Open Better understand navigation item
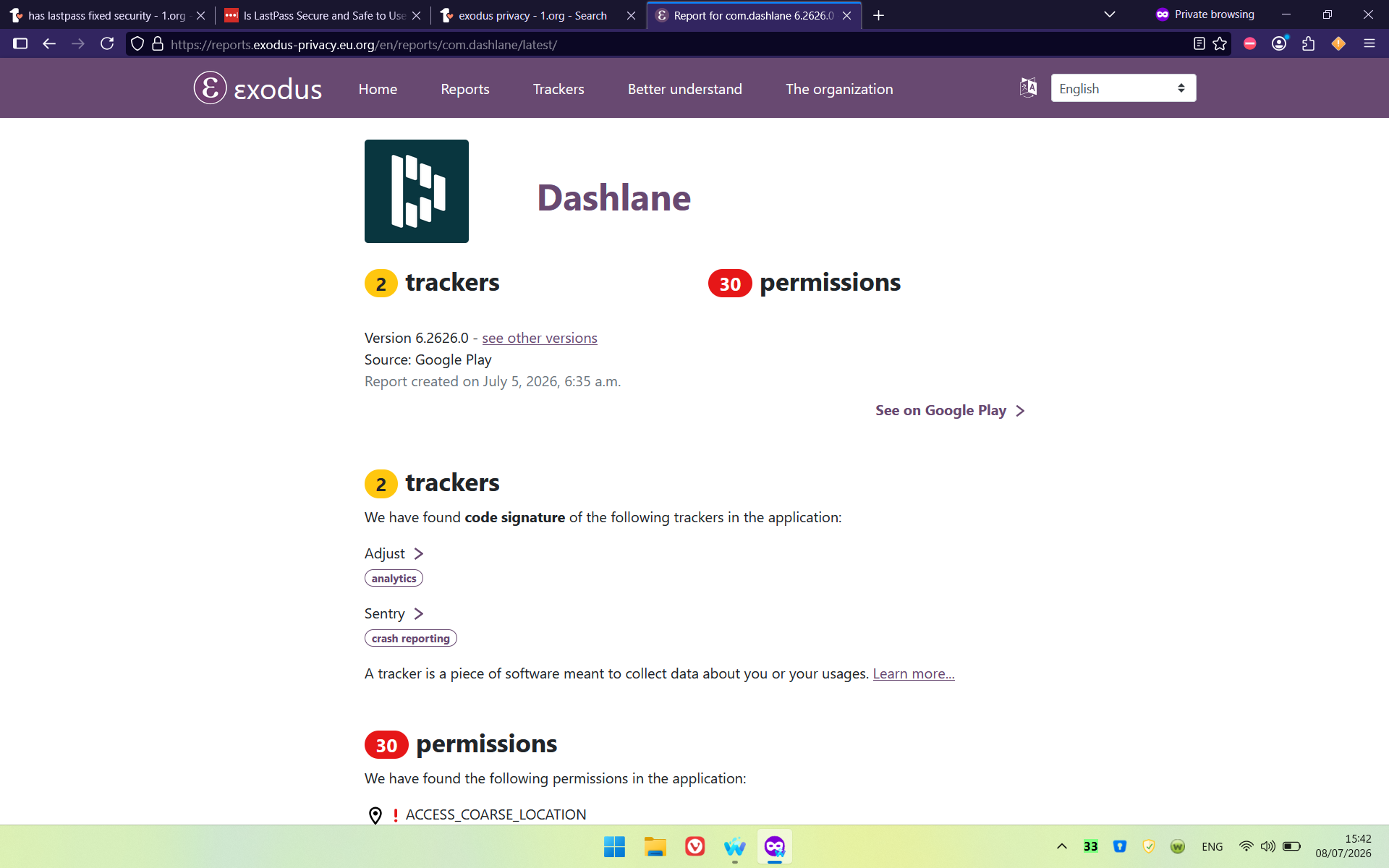Screen dimensions: 1389x868 (685, 89)
